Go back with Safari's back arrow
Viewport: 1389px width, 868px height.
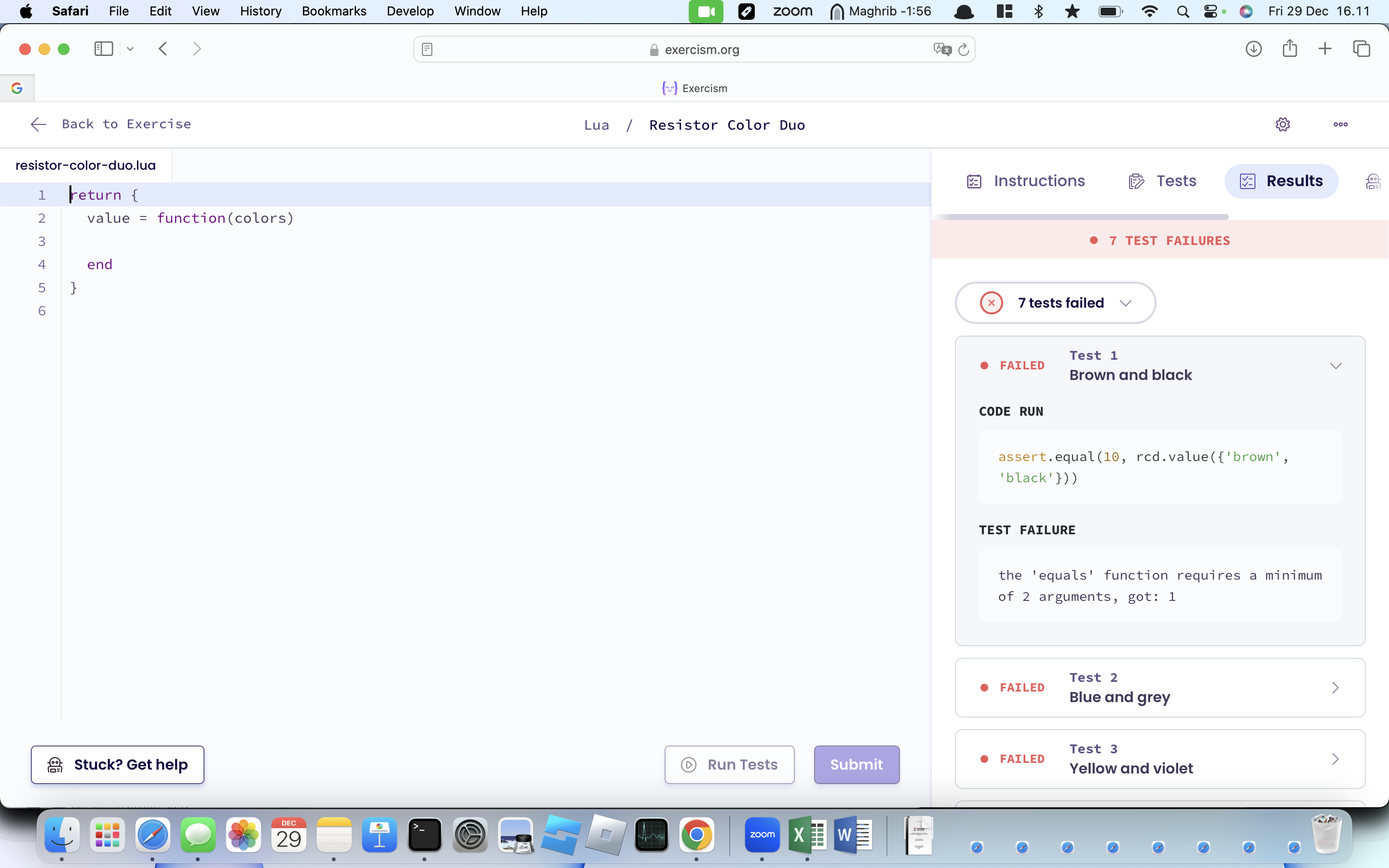(x=163, y=49)
